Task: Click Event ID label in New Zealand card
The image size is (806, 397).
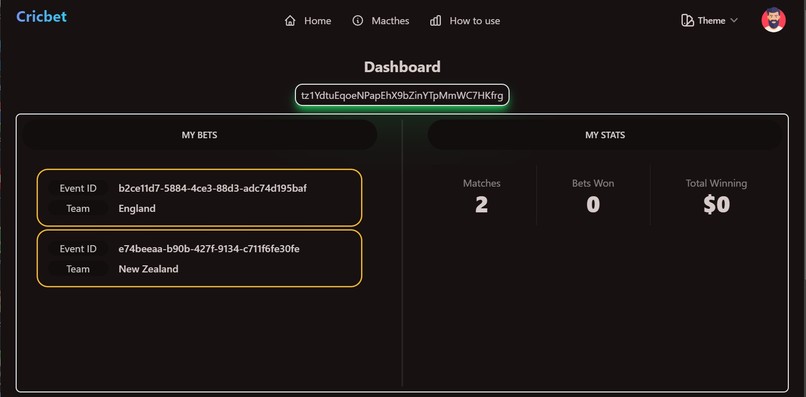Action: pyautogui.click(x=78, y=249)
